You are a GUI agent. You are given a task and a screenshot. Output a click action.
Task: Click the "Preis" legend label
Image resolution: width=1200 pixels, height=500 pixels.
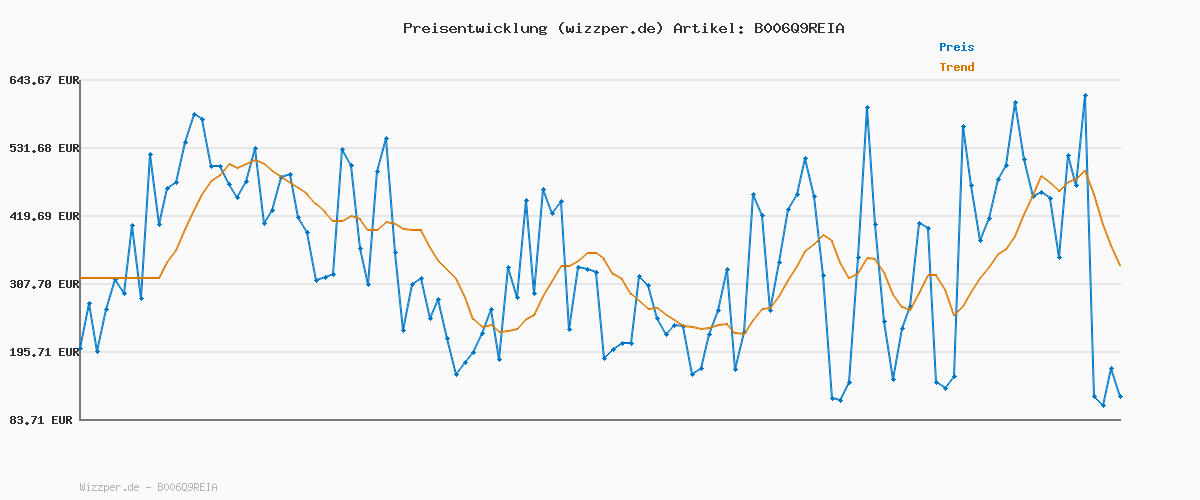click(956, 47)
